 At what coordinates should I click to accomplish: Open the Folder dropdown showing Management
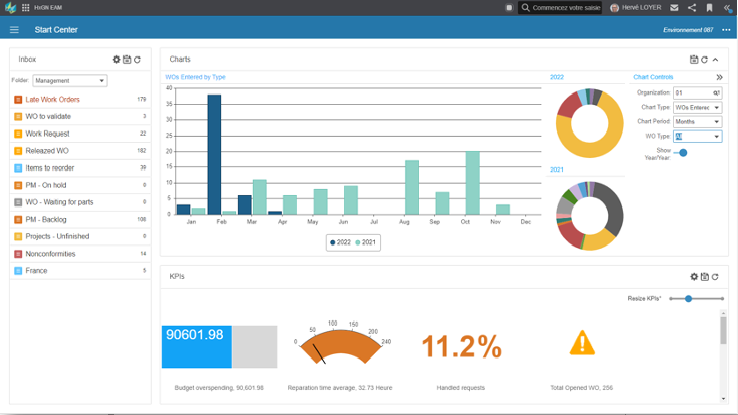(x=69, y=81)
